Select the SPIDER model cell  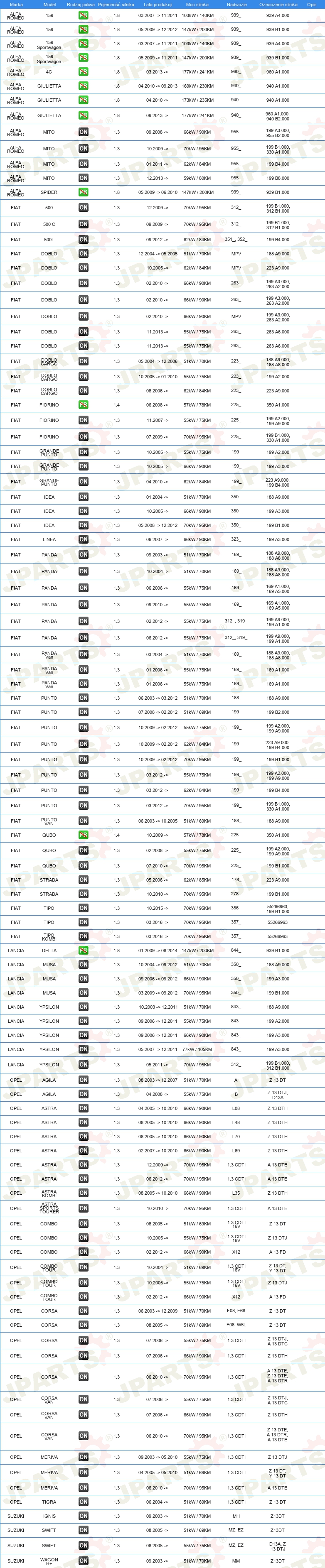[x=49, y=192]
